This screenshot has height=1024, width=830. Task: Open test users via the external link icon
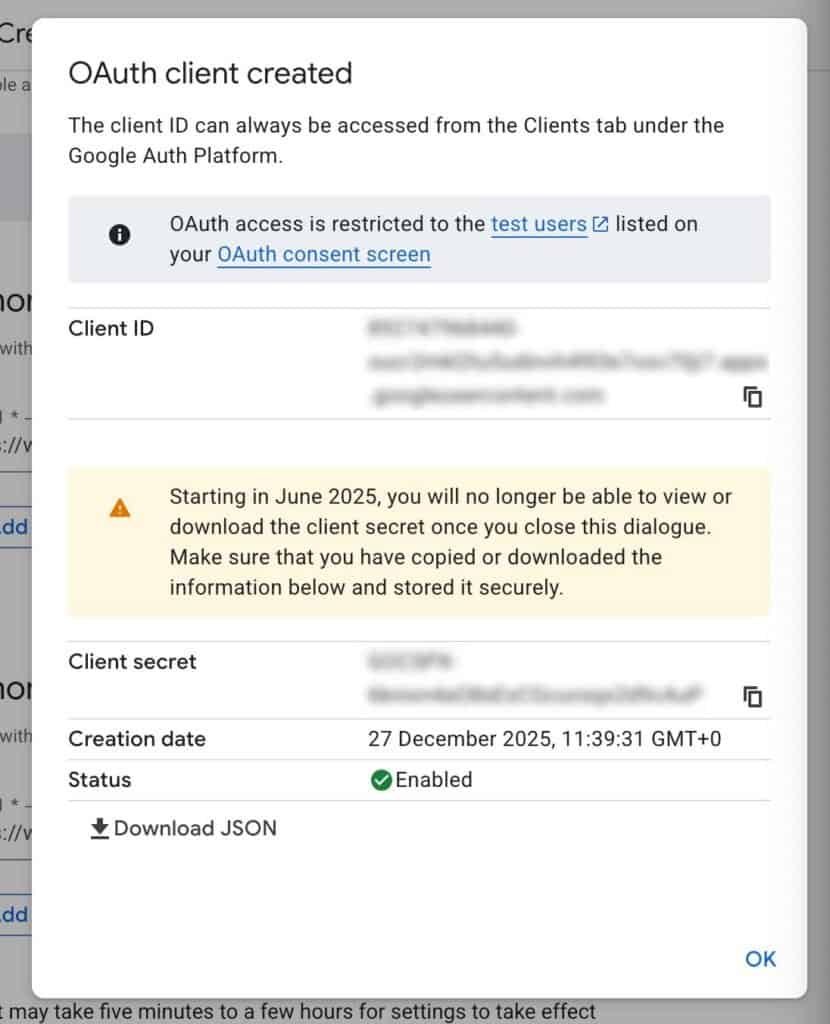601,223
